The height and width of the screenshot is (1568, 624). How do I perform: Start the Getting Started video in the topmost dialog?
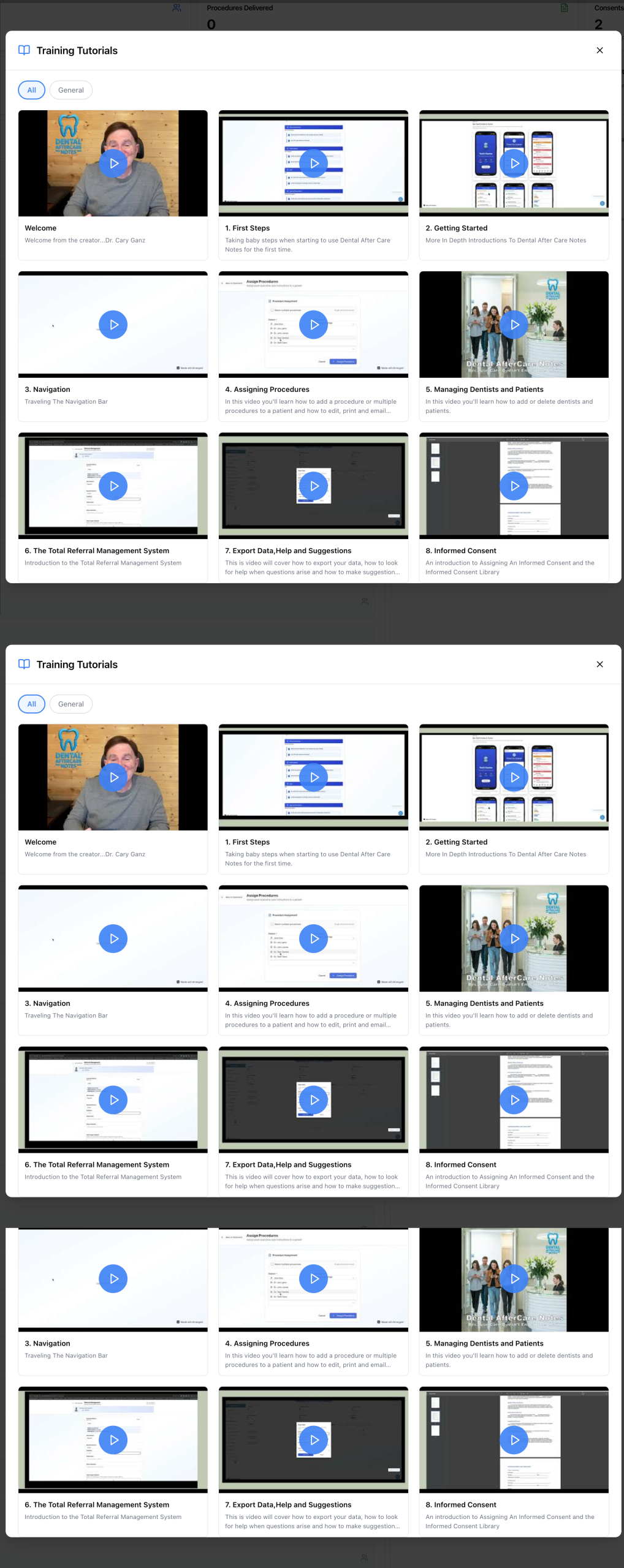coord(514,164)
